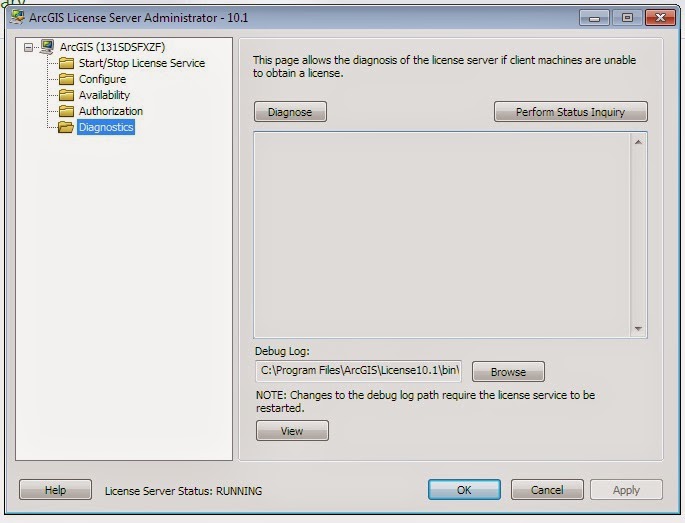Go to the Authorization tree item

(111, 111)
